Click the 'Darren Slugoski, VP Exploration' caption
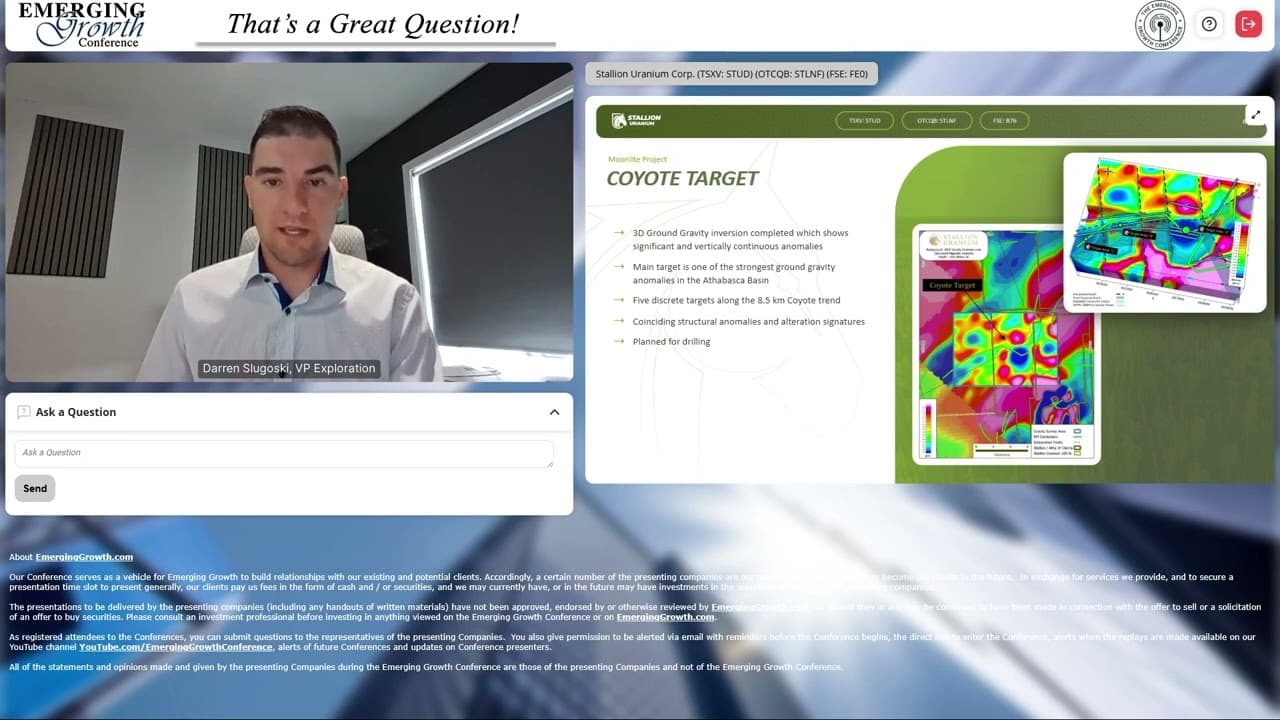The width and height of the screenshot is (1280, 720). tap(289, 368)
